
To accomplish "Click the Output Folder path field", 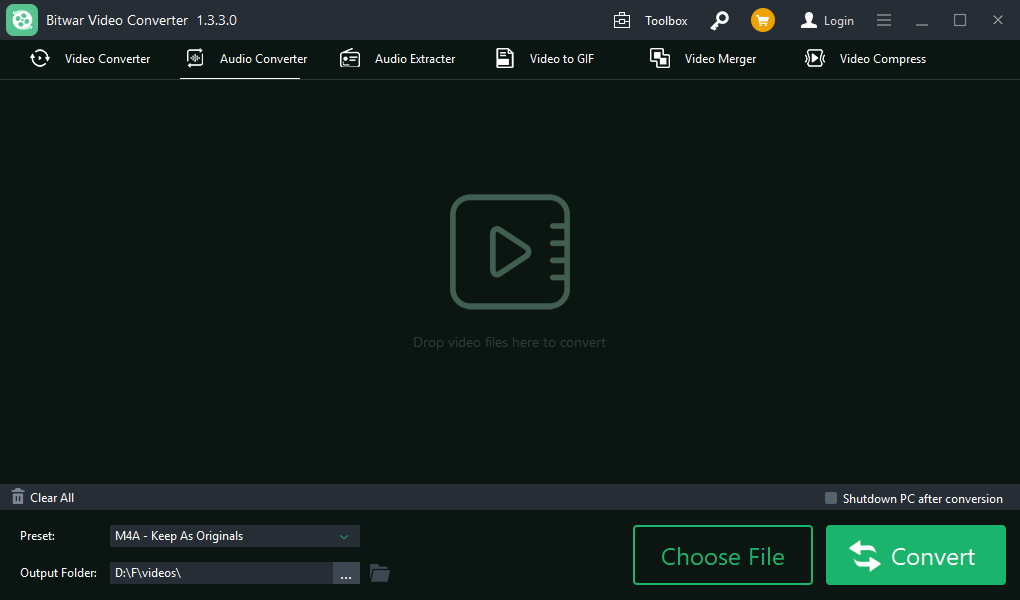I will pyautogui.click(x=221, y=573).
